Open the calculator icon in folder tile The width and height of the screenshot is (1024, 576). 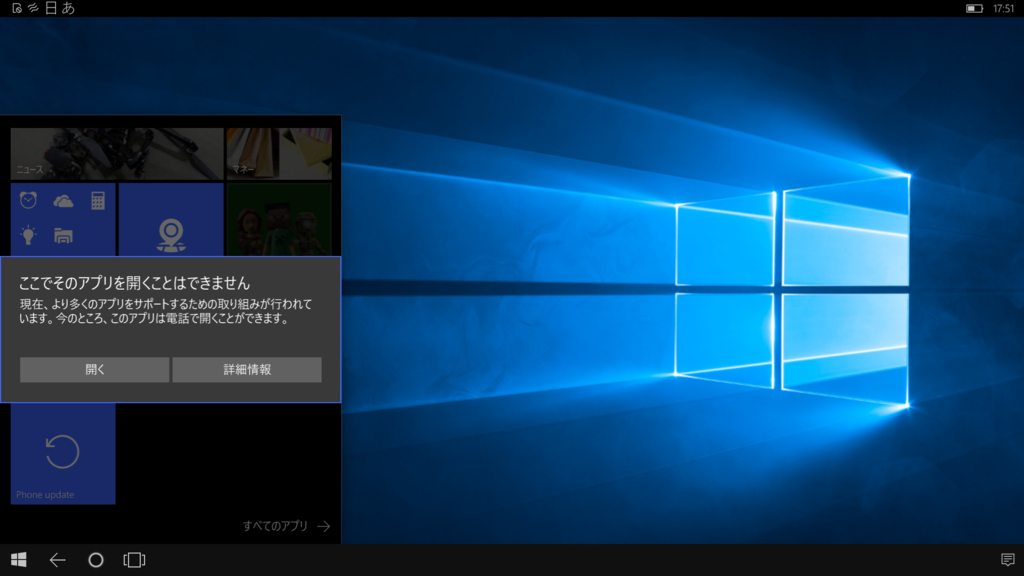click(x=98, y=200)
